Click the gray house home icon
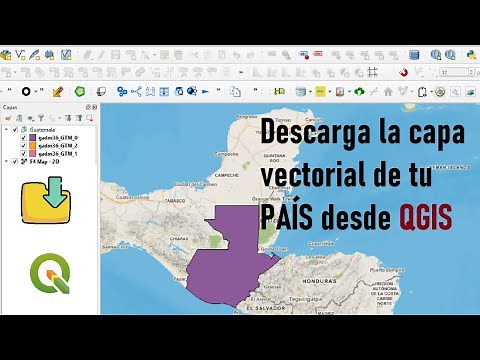Viewport: 480px width, 360px height. [388, 91]
